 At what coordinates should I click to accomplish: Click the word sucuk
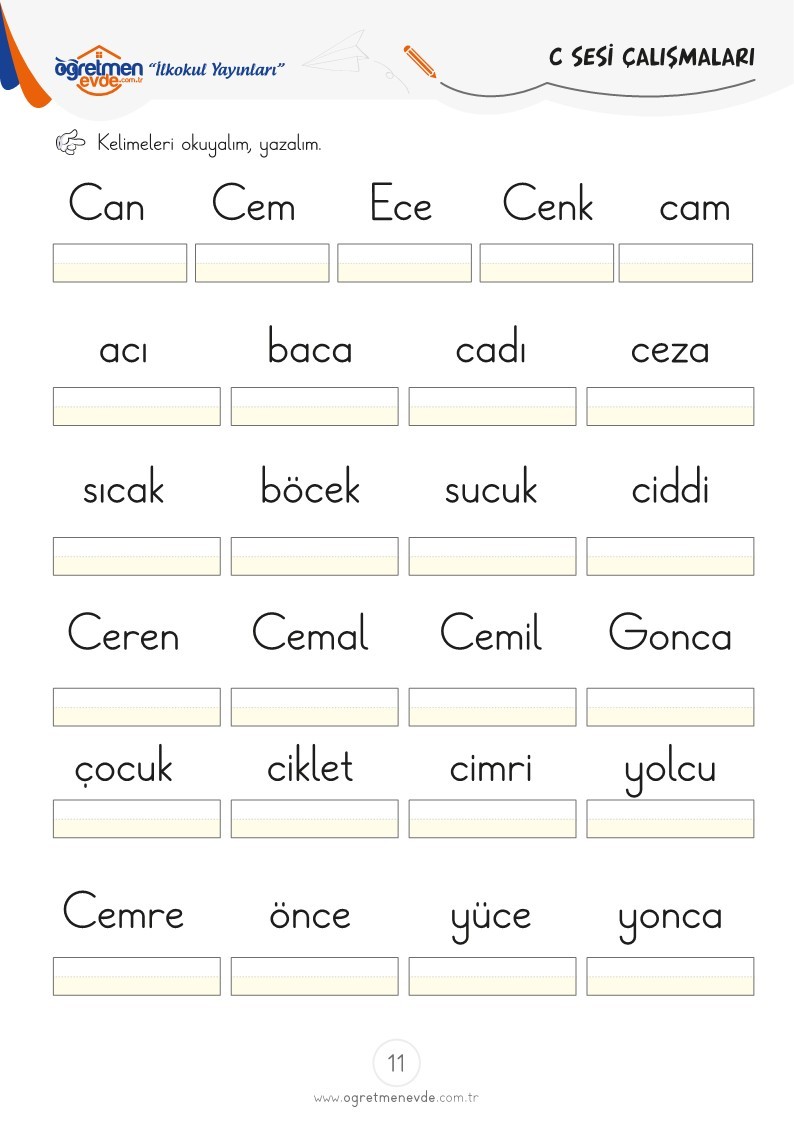(490, 486)
